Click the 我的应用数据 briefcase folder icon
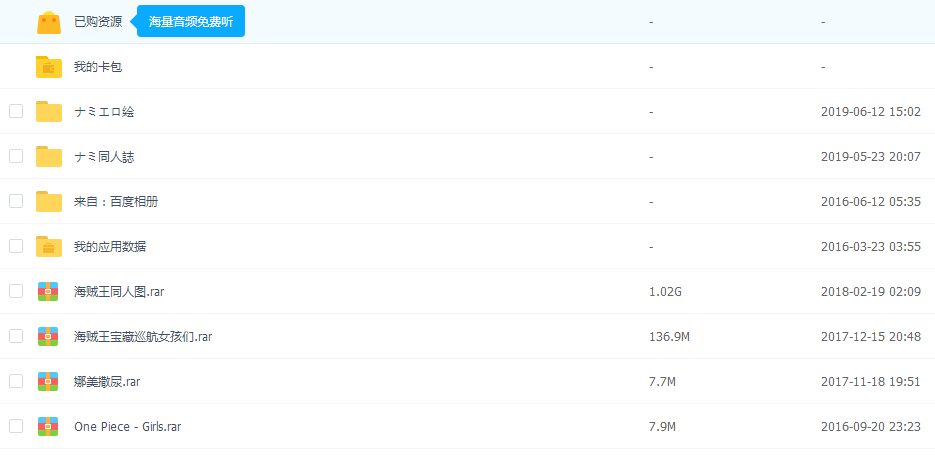935x458 pixels. 49,246
